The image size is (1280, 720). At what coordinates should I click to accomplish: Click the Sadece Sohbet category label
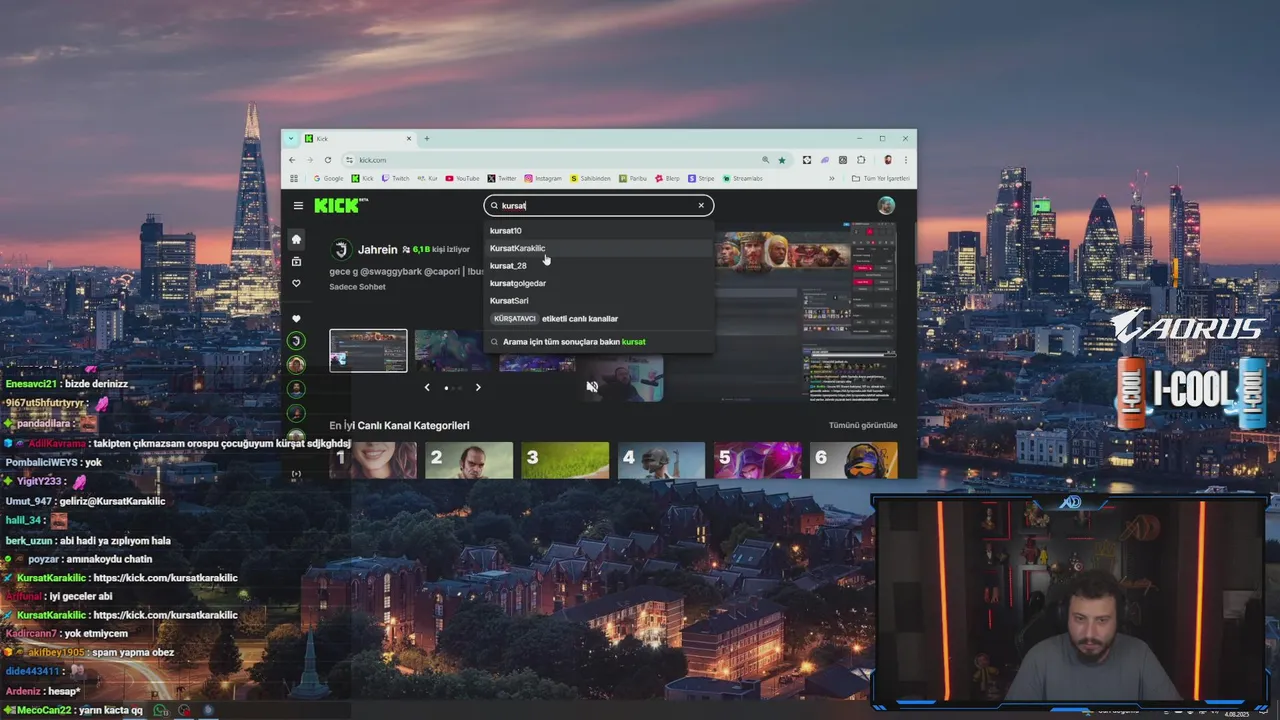click(x=357, y=287)
